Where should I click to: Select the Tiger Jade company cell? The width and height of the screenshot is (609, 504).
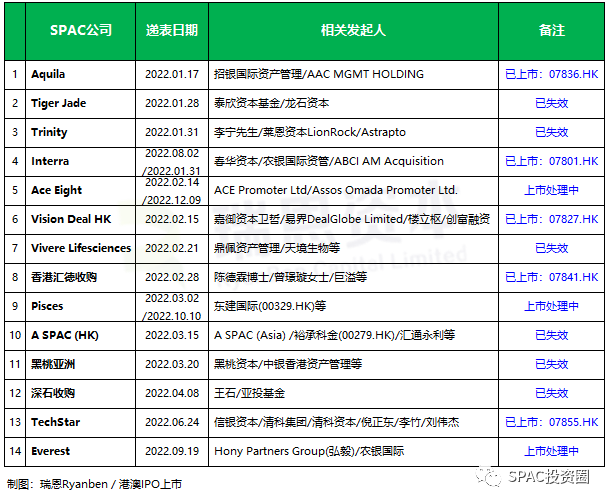pos(80,104)
